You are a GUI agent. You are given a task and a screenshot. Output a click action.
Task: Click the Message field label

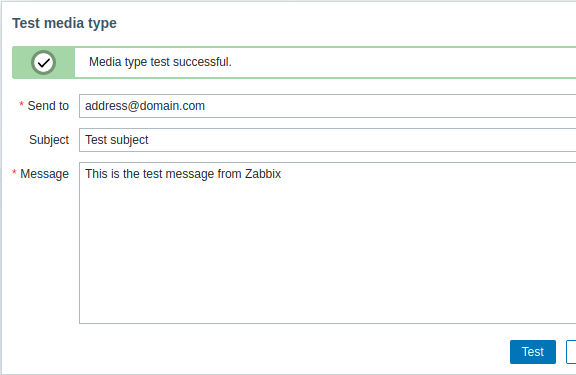44,174
